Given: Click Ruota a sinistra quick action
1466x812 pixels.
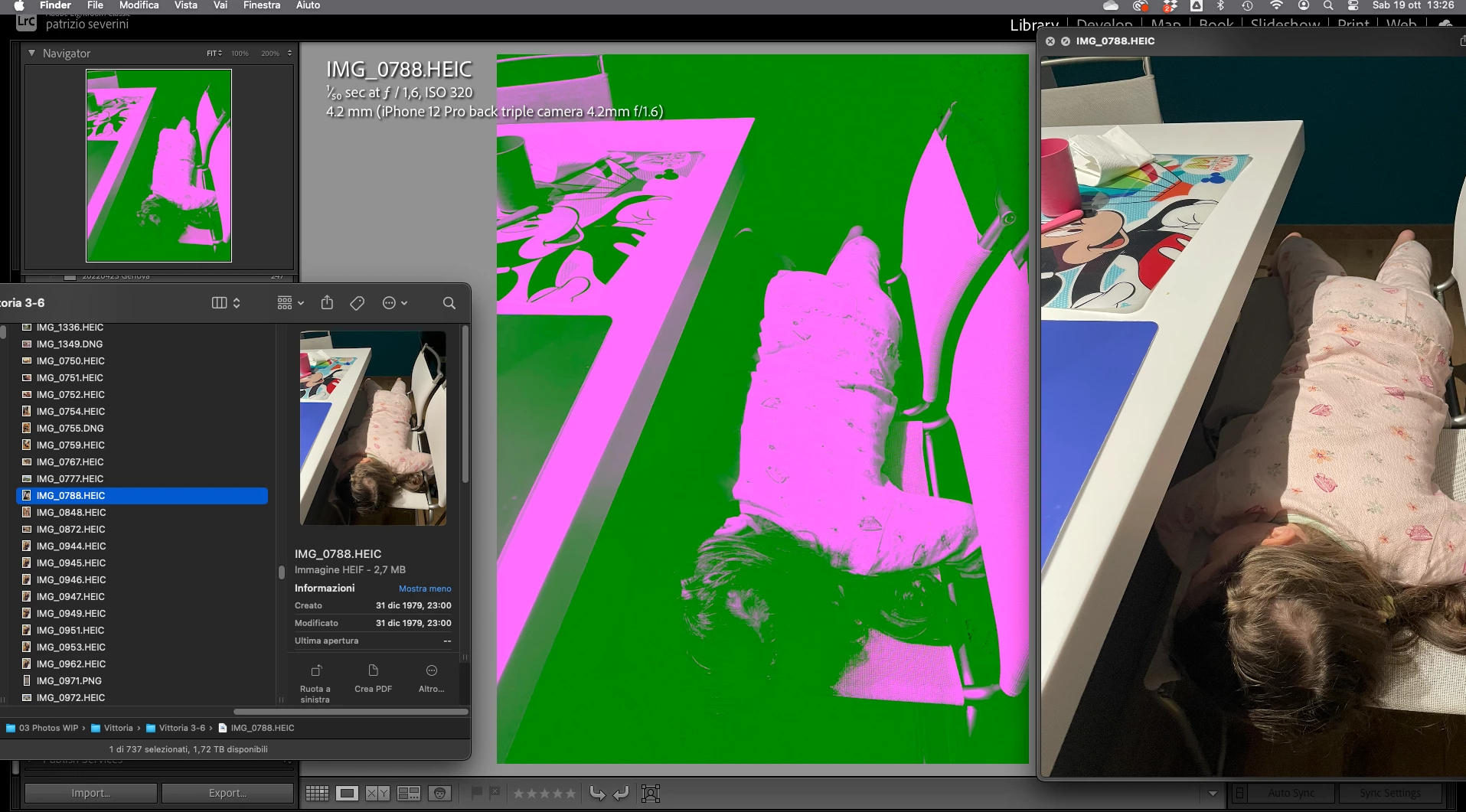Looking at the screenshot, I should pyautogui.click(x=315, y=683).
